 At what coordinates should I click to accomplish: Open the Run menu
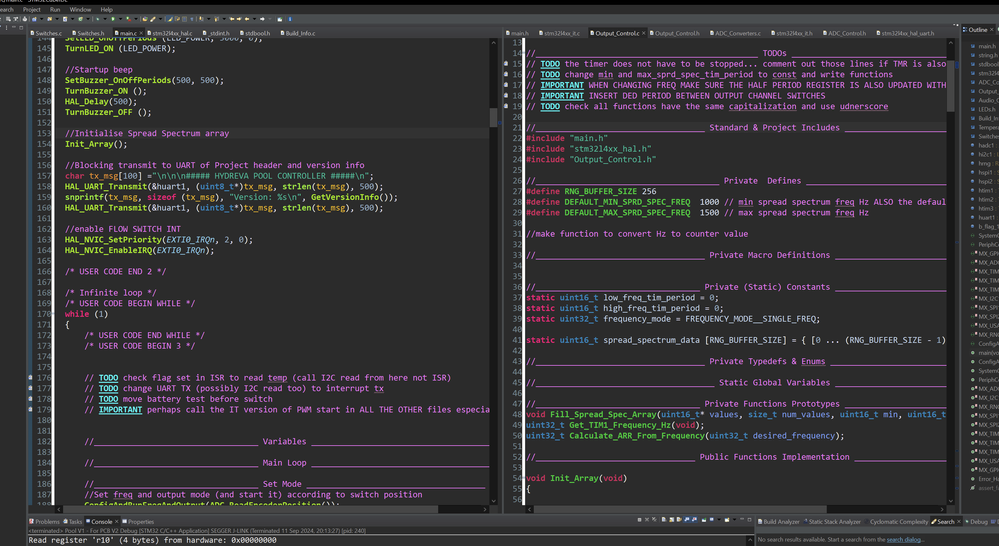click(55, 9)
